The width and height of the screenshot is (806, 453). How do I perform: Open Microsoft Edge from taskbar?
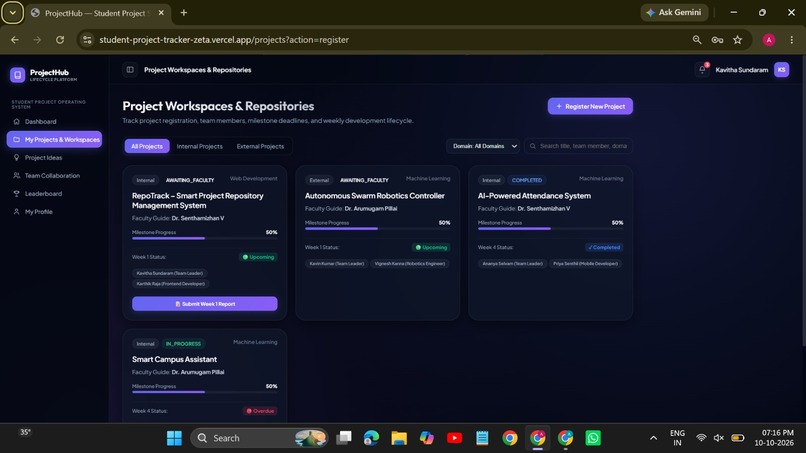click(371, 438)
